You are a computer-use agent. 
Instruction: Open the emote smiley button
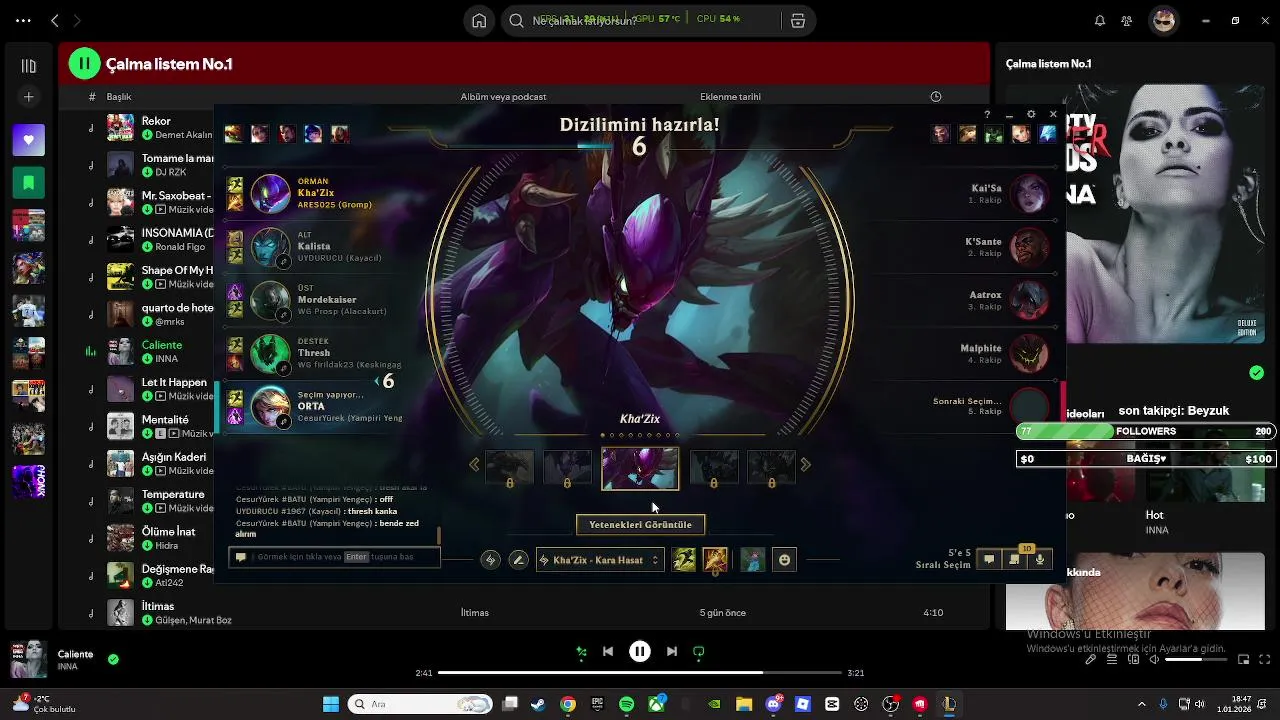tap(785, 560)
